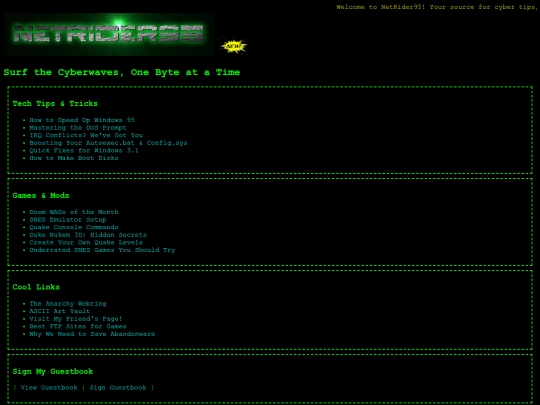Click the View Guestbook link
This screenshot has height=405, width=540.
click(x=49, y=387)
